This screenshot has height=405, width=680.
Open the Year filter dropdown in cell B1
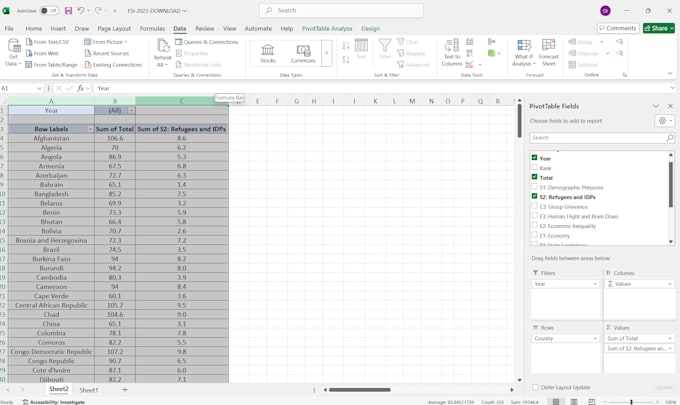131,111
